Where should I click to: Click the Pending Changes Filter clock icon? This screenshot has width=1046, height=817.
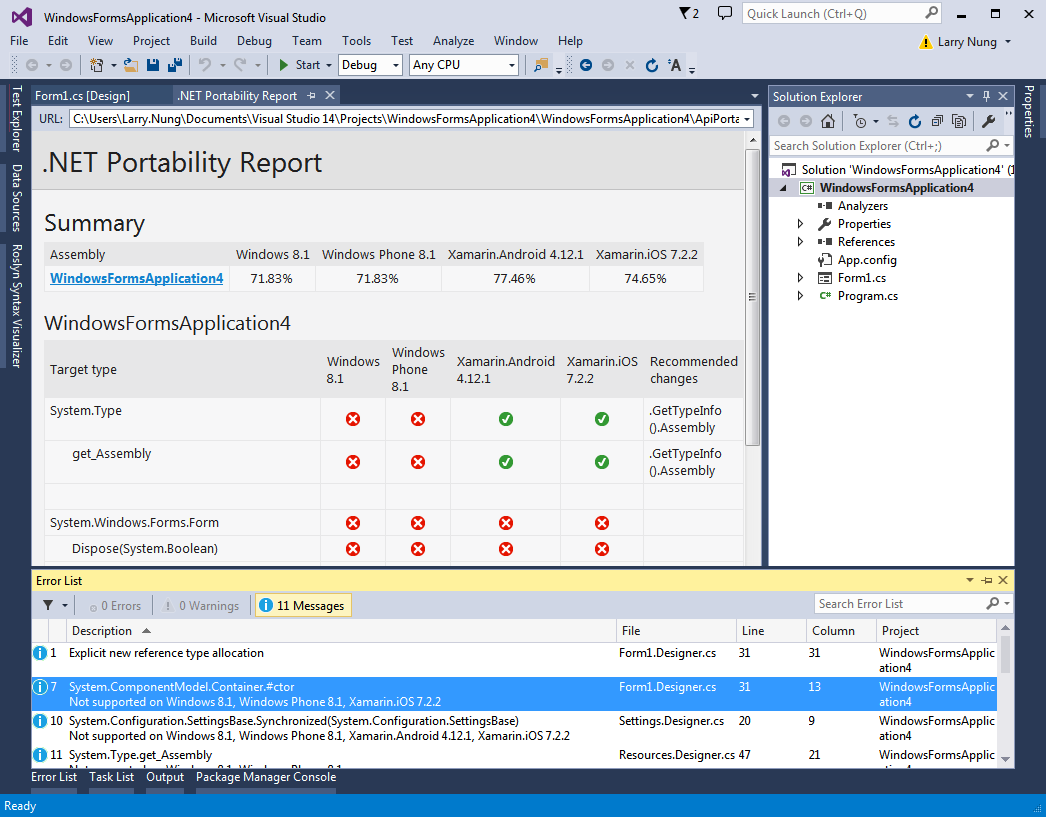(860, 121)
